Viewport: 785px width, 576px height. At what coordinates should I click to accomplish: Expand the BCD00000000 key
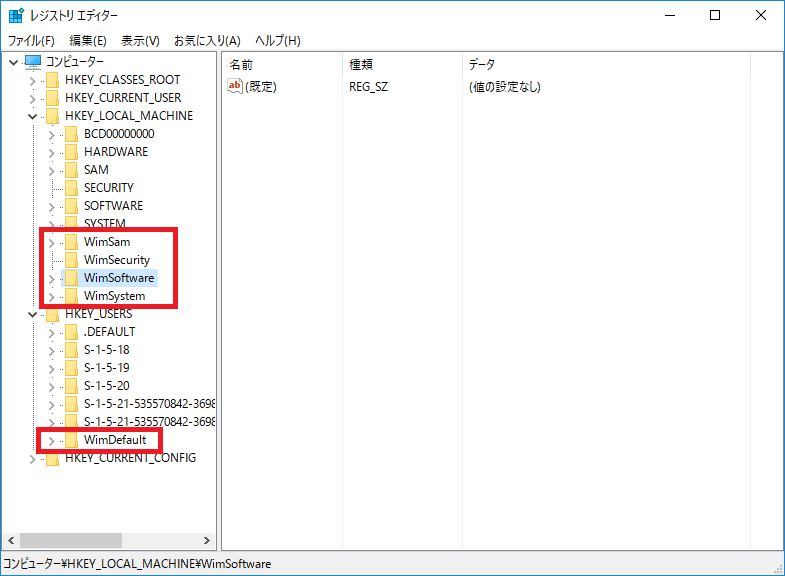point(51,135)
